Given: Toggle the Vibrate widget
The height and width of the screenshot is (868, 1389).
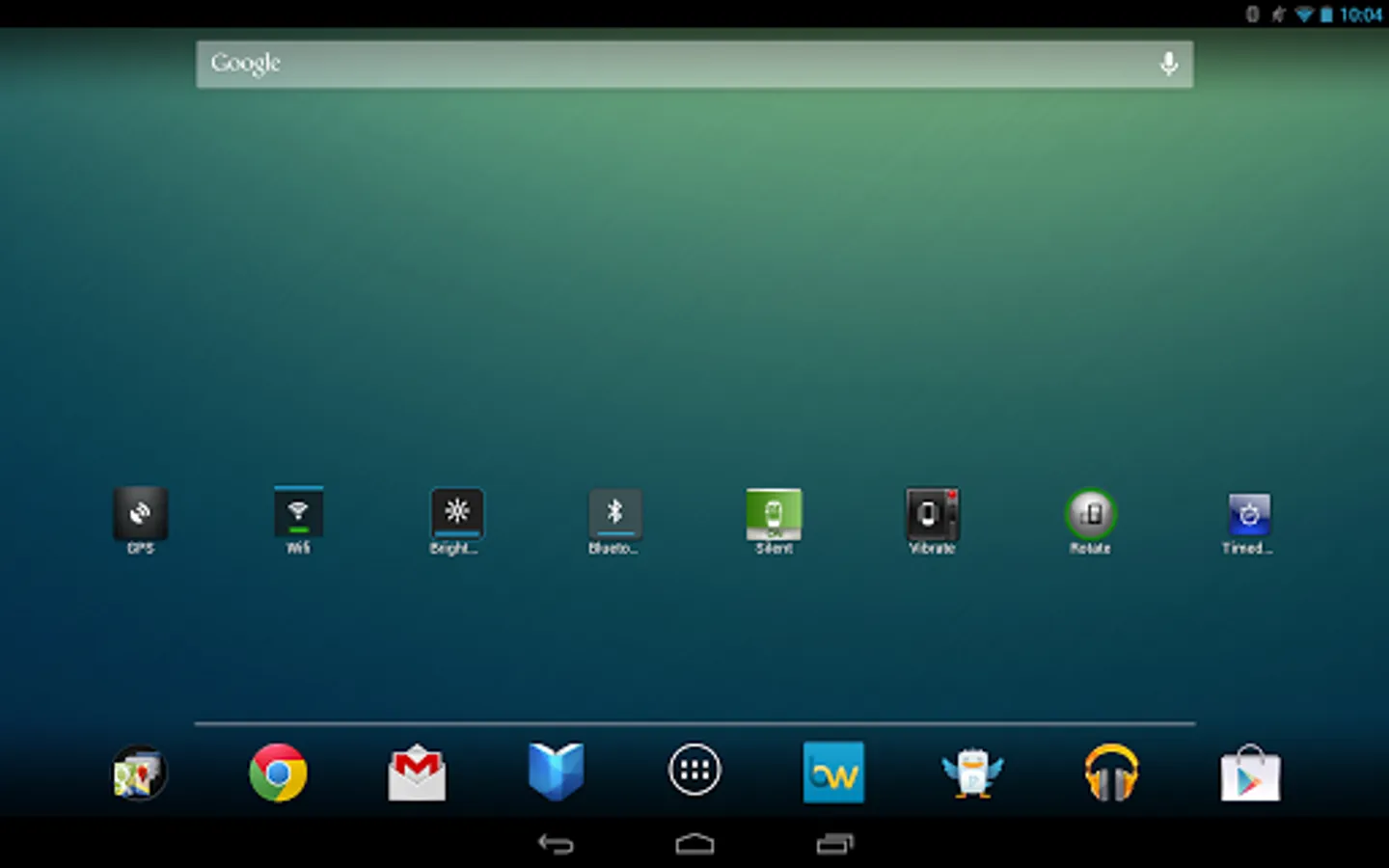Looking at the screenshot, I should coord(932,521).
